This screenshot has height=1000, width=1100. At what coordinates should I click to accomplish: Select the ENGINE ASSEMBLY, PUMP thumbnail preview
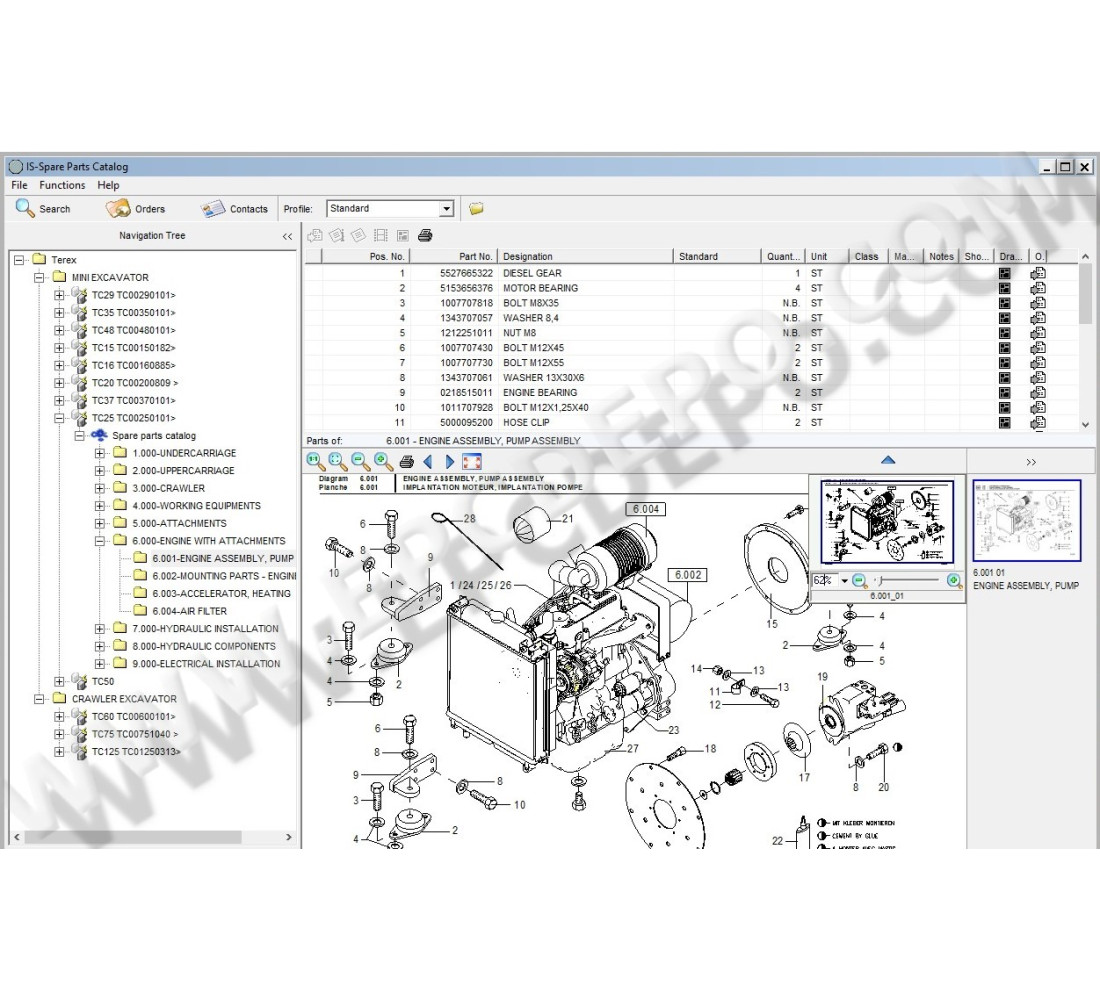[x=1027, y=520]
